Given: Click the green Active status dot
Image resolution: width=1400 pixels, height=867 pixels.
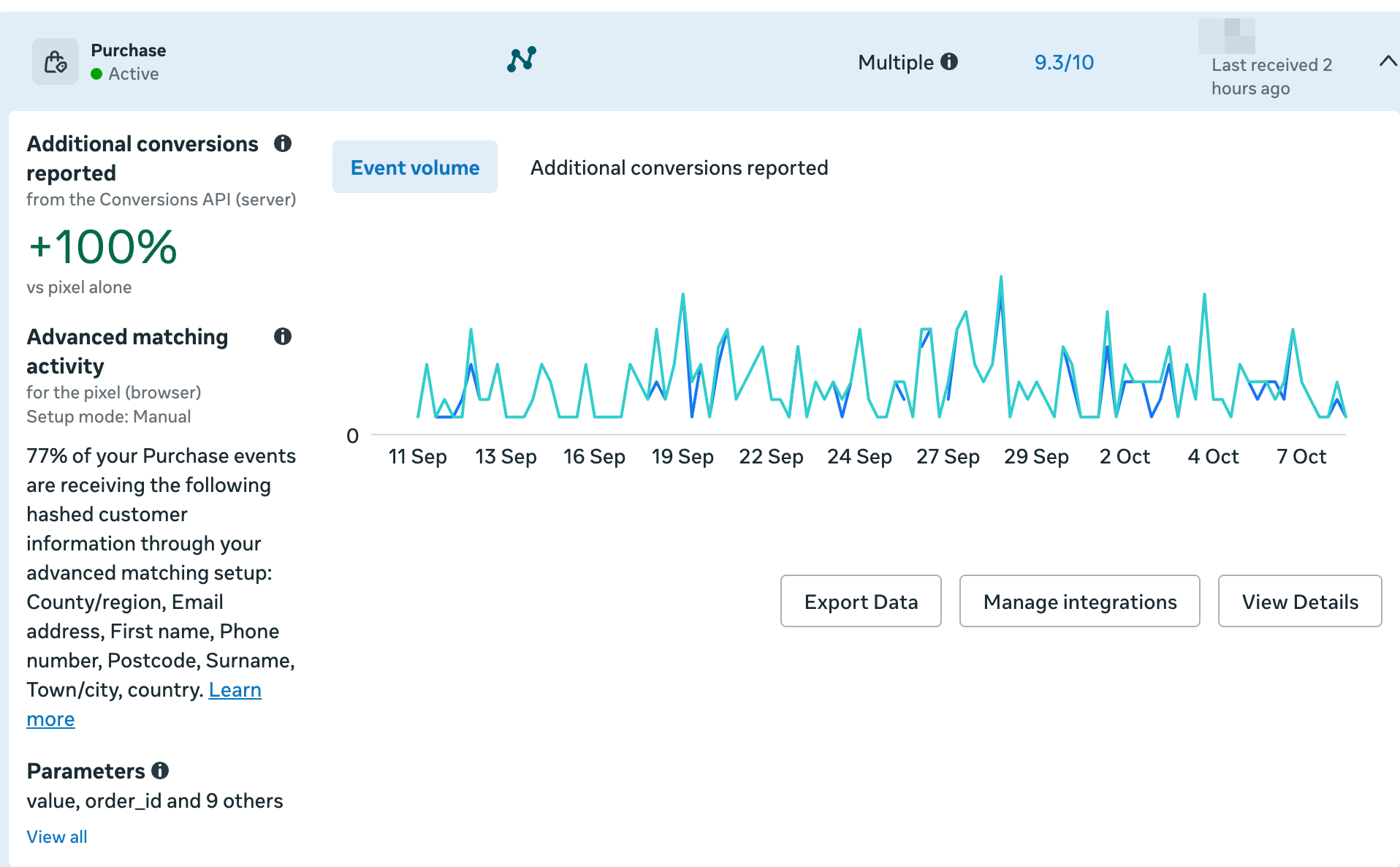Looking at the screenshot, I should [x=96, y=74].
